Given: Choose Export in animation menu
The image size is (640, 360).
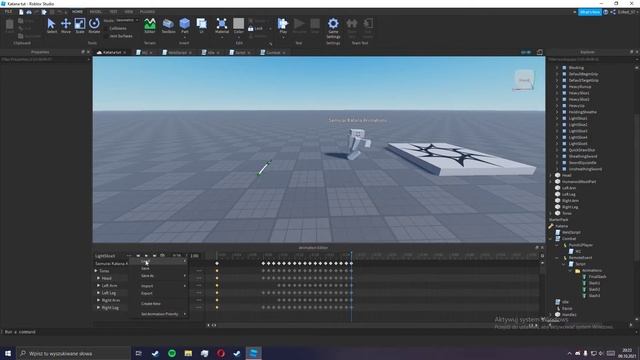Looking at the screenshot, I should [x=147, y=293].
